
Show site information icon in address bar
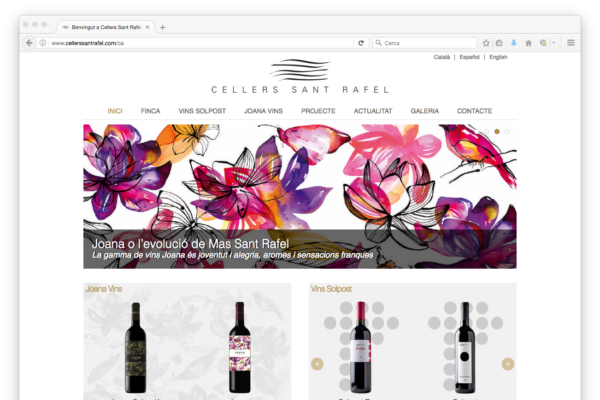click(x=43, y=43)
